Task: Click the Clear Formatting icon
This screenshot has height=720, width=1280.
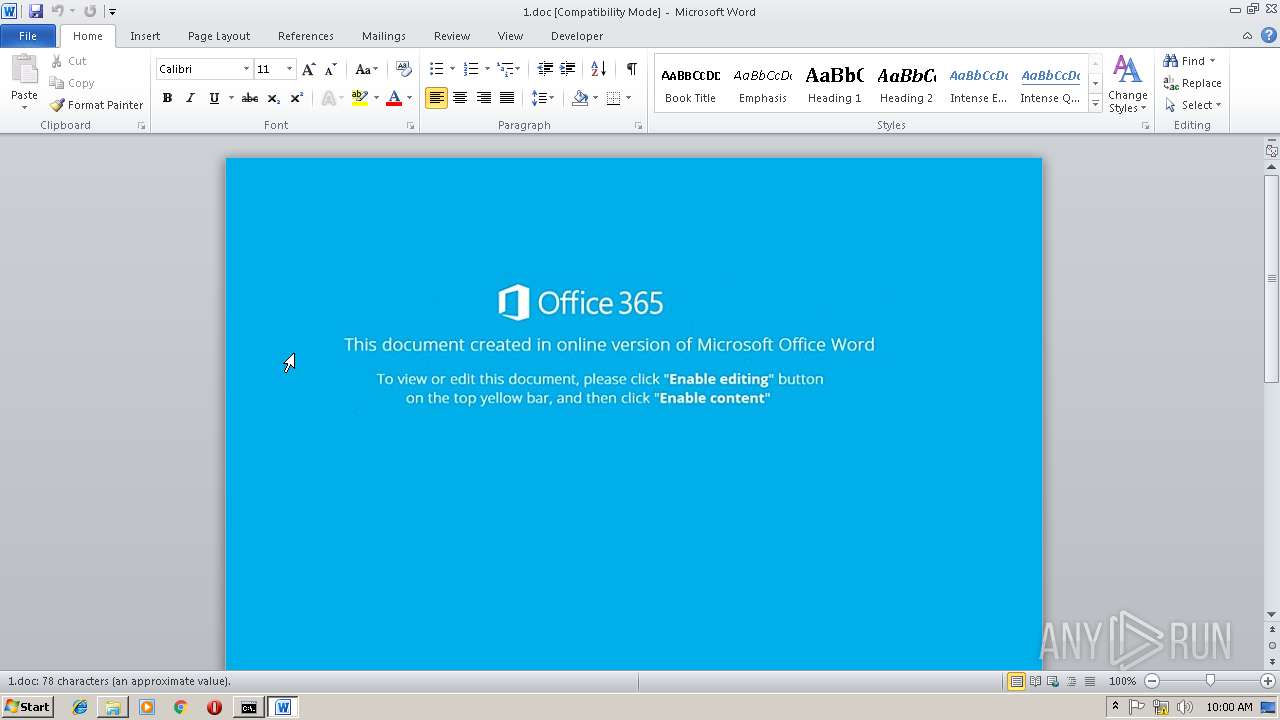Action: point(404,69)
